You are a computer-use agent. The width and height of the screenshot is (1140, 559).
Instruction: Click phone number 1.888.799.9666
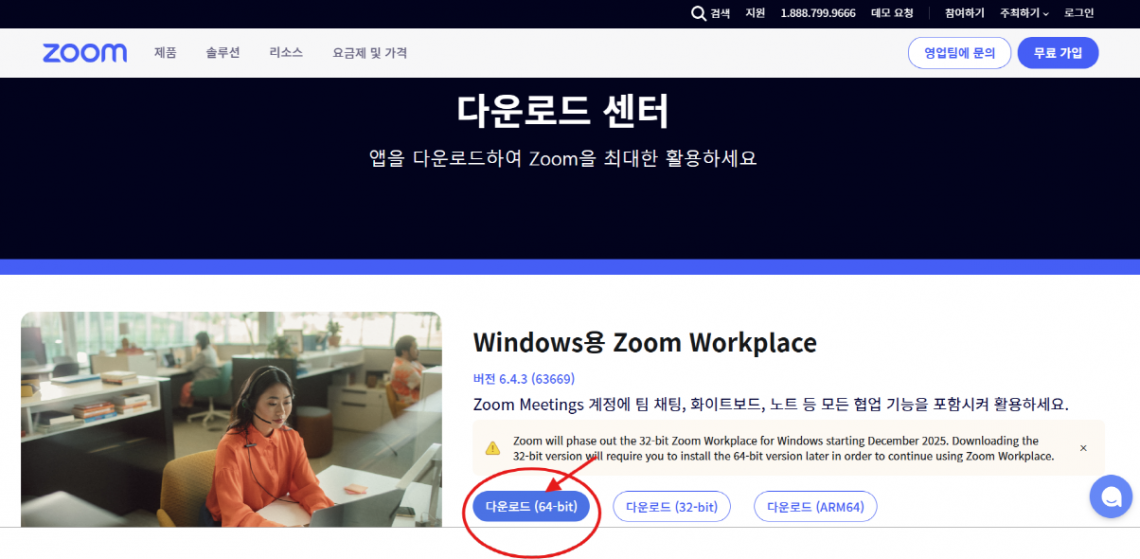pyautogui.click(x=818, y=13)
